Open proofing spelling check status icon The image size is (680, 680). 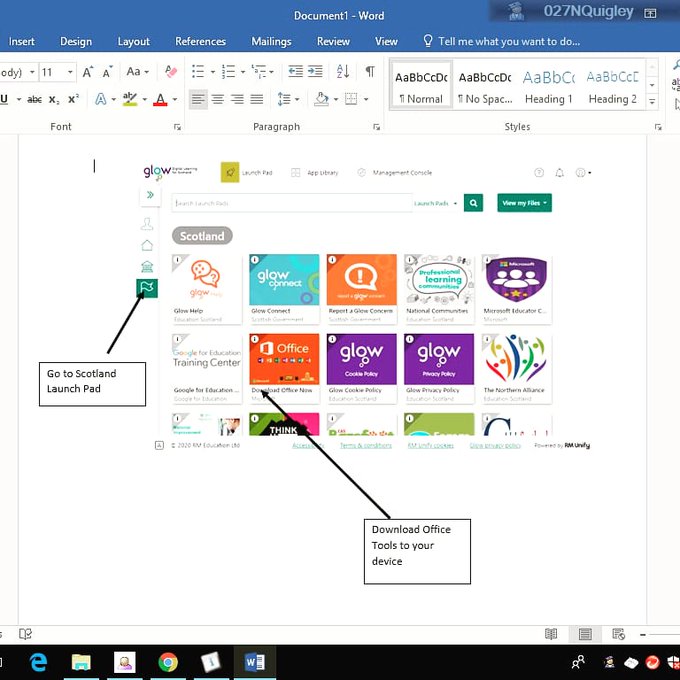click(x=25, y=634)
